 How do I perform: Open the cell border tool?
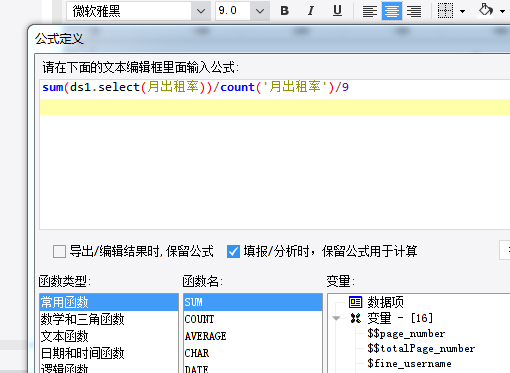click(445, 11)
